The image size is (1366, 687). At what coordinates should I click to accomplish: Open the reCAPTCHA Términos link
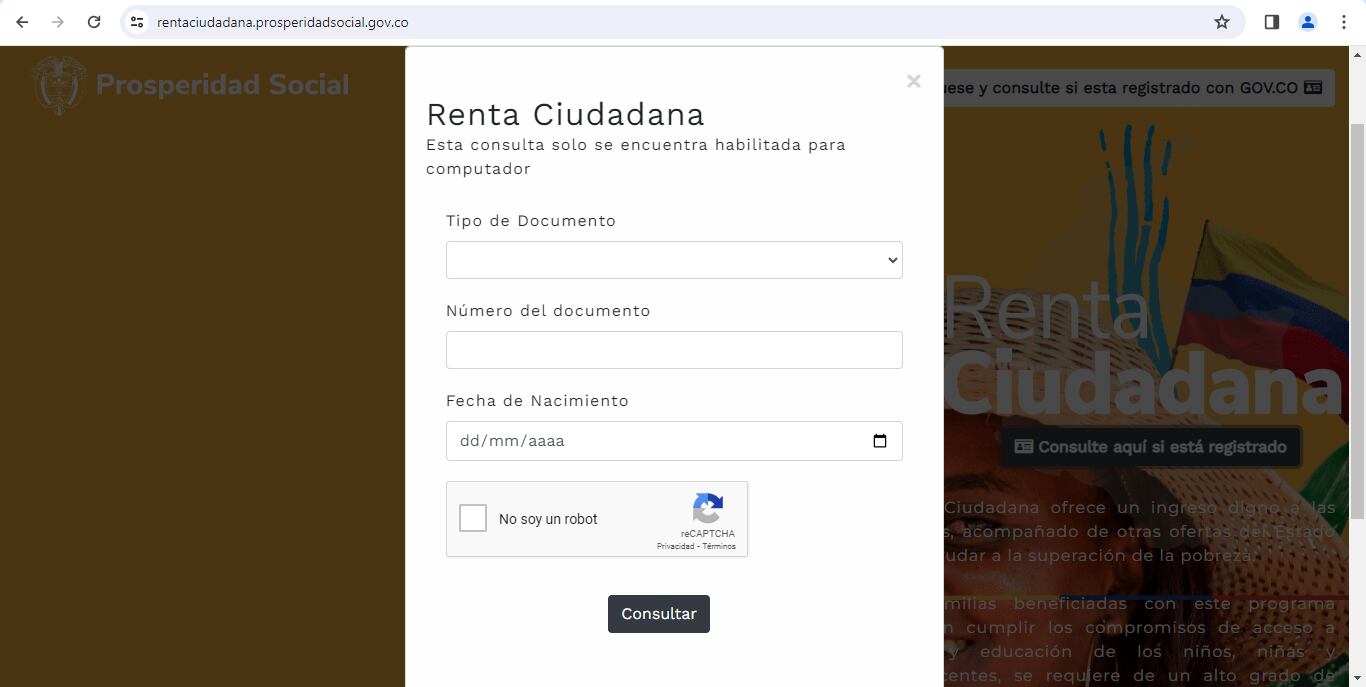[719, 547]
